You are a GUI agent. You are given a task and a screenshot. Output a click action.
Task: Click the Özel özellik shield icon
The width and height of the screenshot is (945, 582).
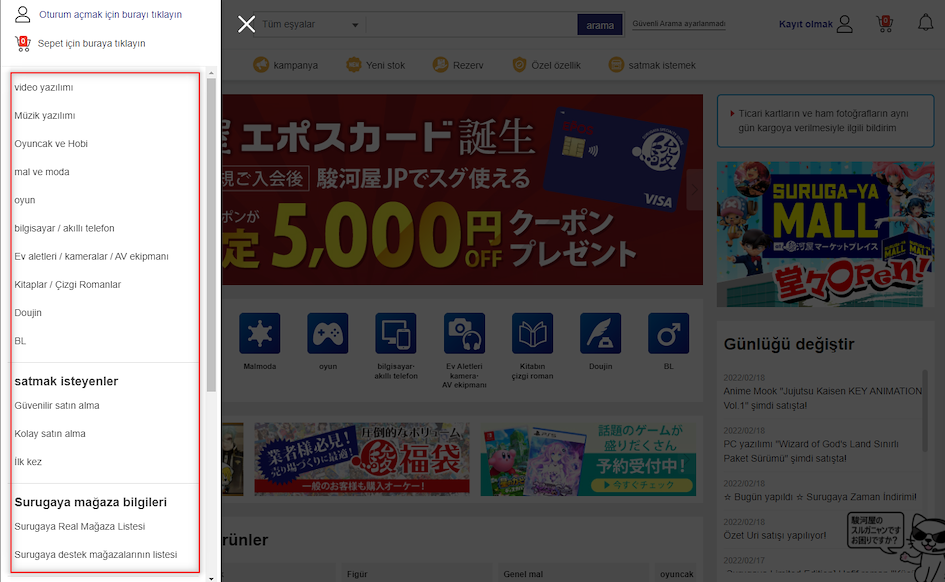pyautogui.click(x=519, y=64)
